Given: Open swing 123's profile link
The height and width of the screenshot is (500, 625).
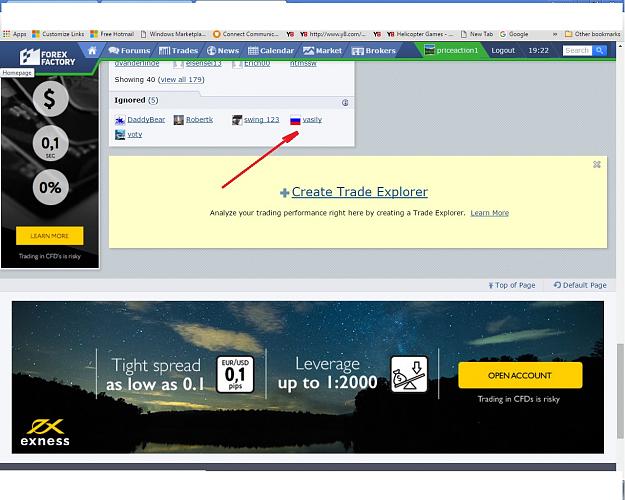Looking at the screenshot, I should (261, 120).
